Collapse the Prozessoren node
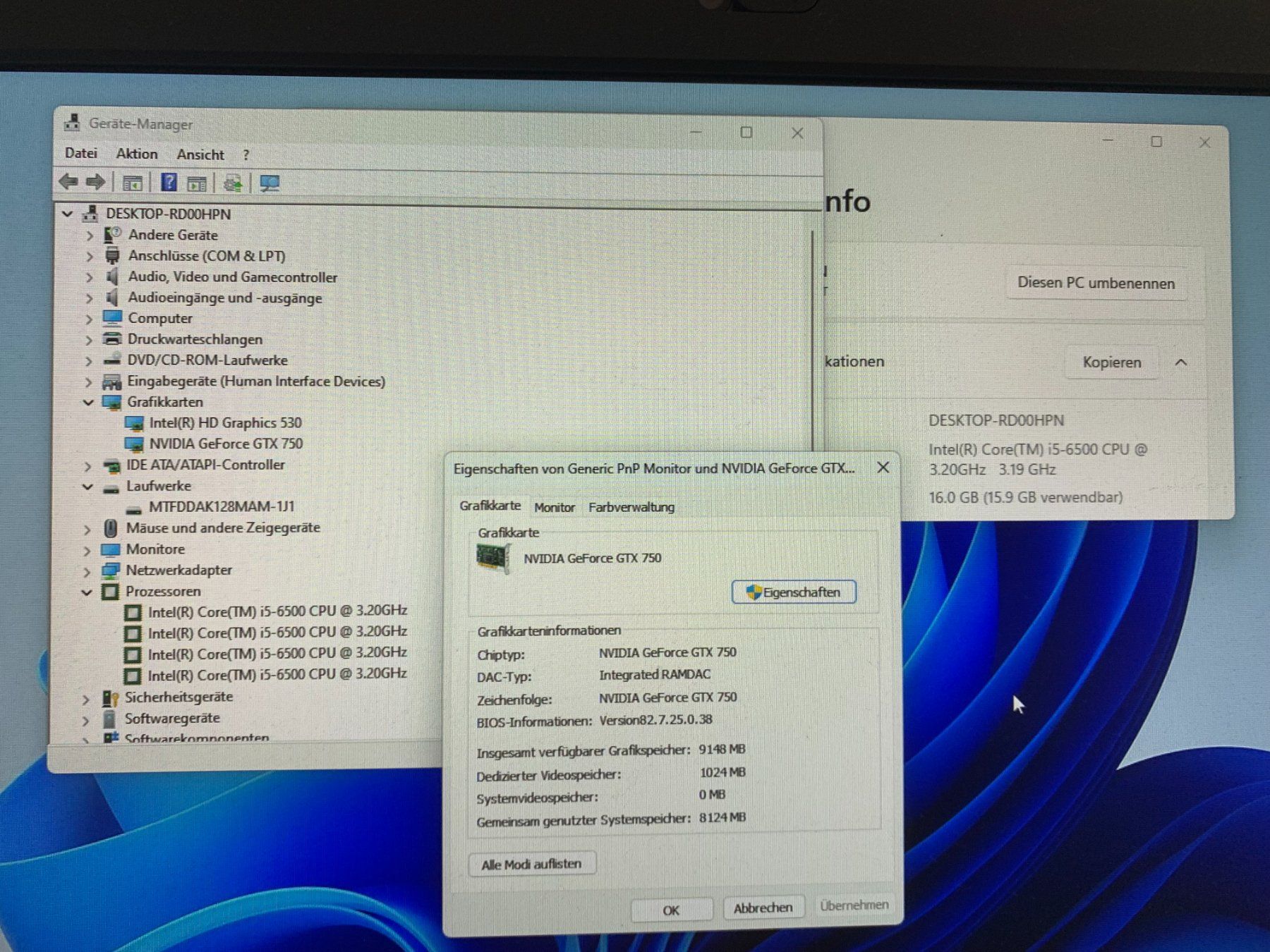Image resolution: width=1270 pixels, height=952 pixels. (x=87, y=592)
